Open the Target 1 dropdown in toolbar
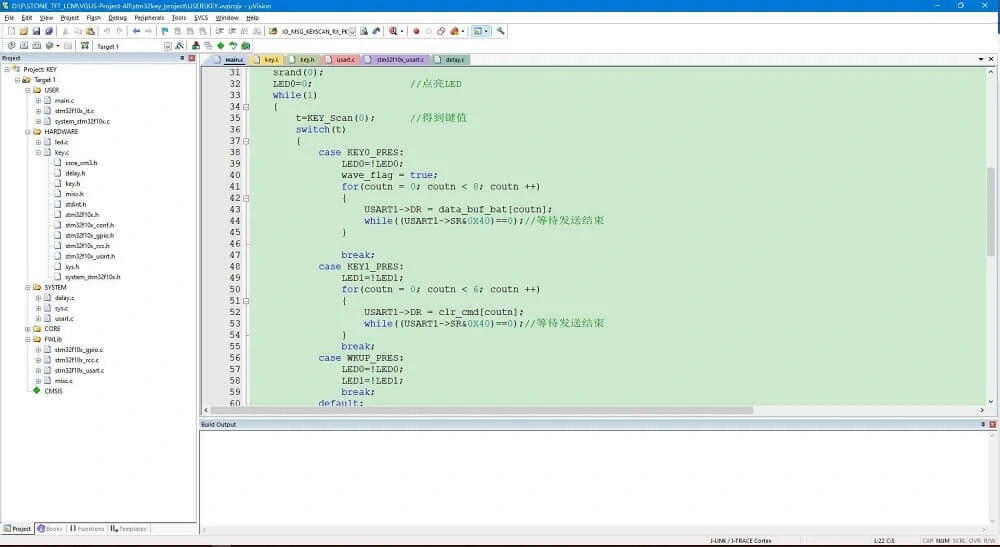Viewport: 1000px width, 547px height. coord(168,46)
